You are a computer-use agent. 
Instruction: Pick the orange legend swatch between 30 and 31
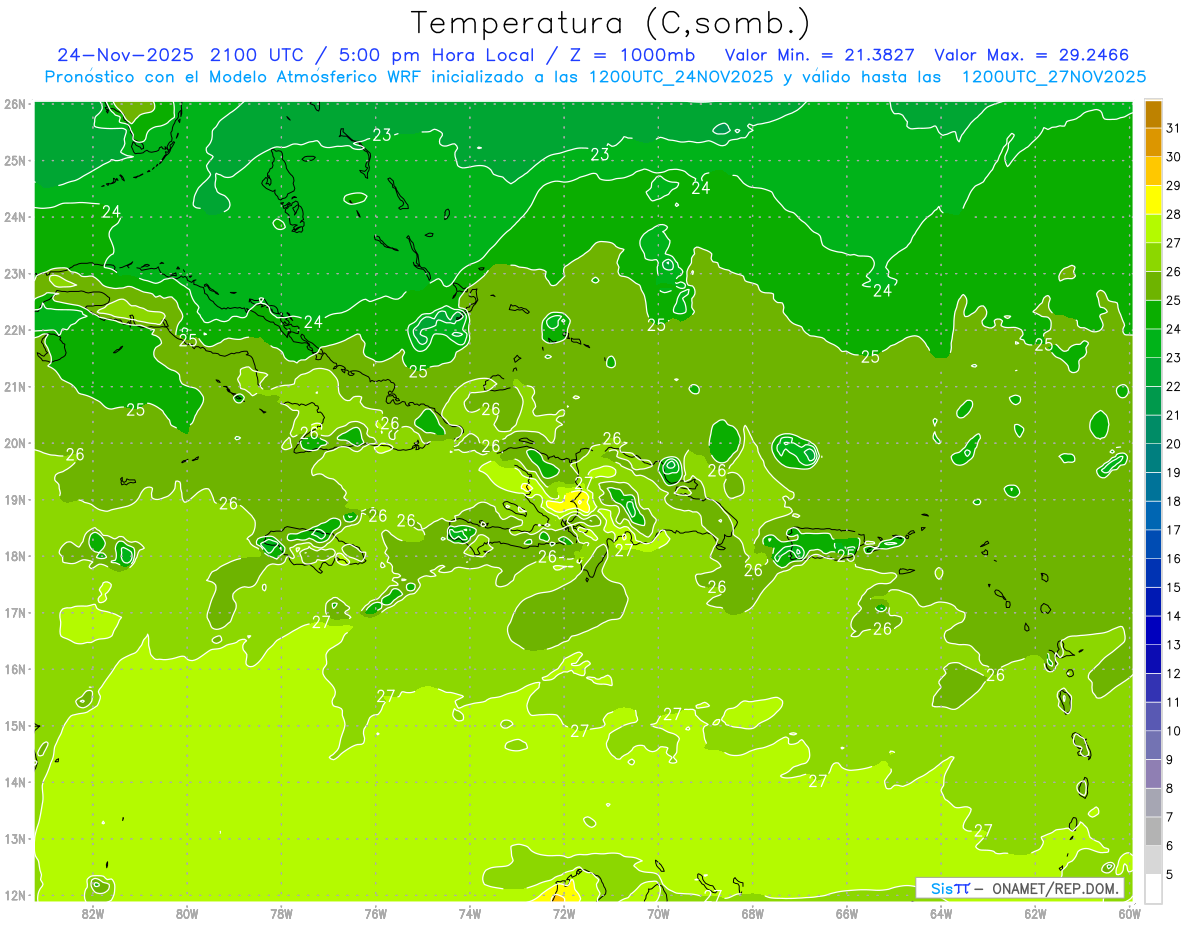(1153, 142)
